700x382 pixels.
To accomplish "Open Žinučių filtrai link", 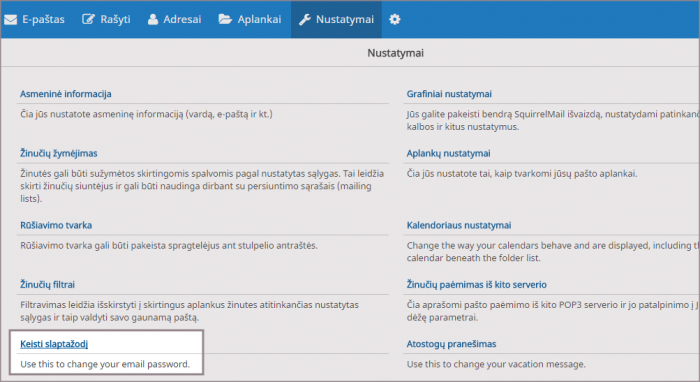I will pyautogui.click(x=47, y=284).
